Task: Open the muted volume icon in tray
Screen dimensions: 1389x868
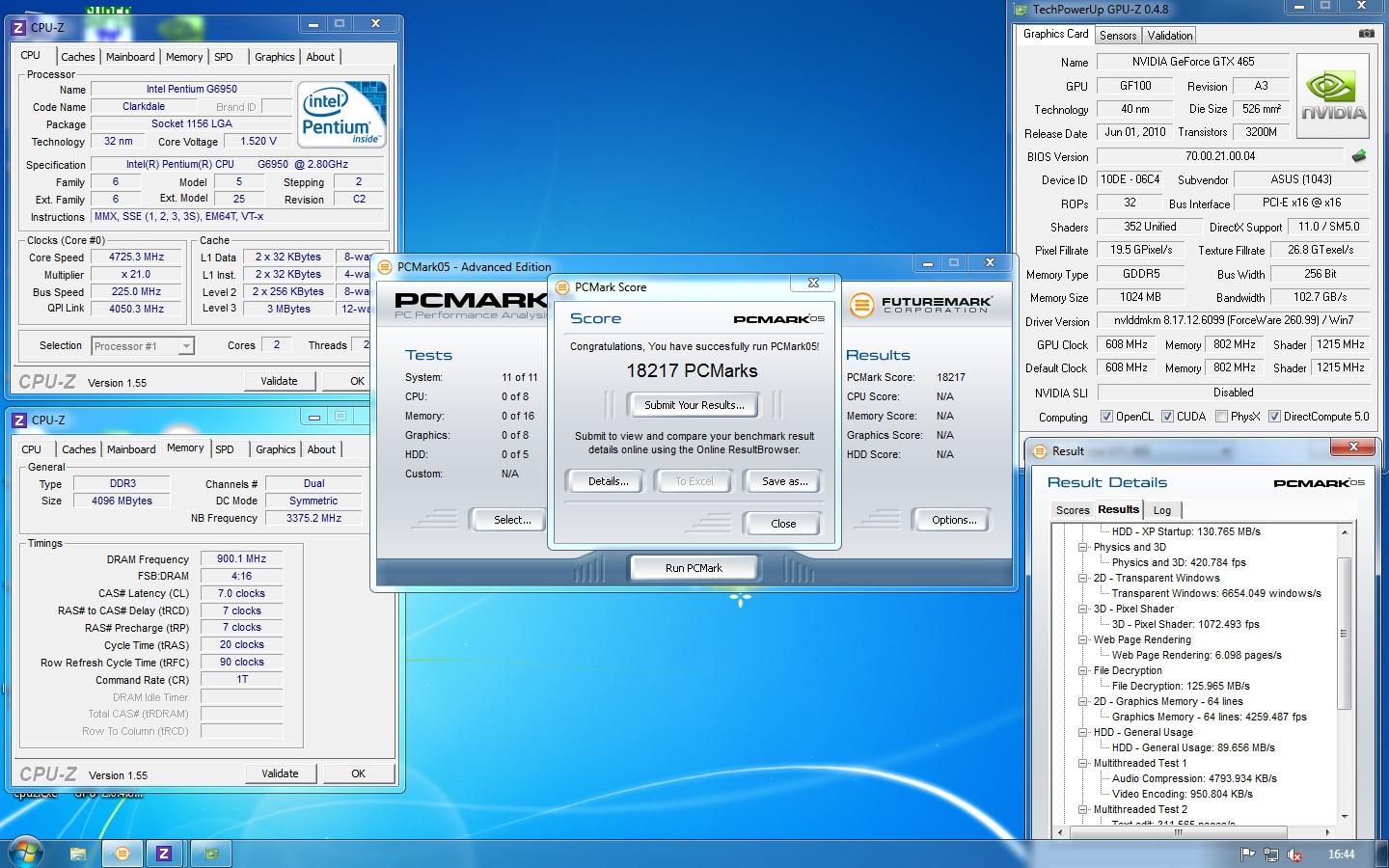Action: pyautogui.click(x=1295, y=854)
